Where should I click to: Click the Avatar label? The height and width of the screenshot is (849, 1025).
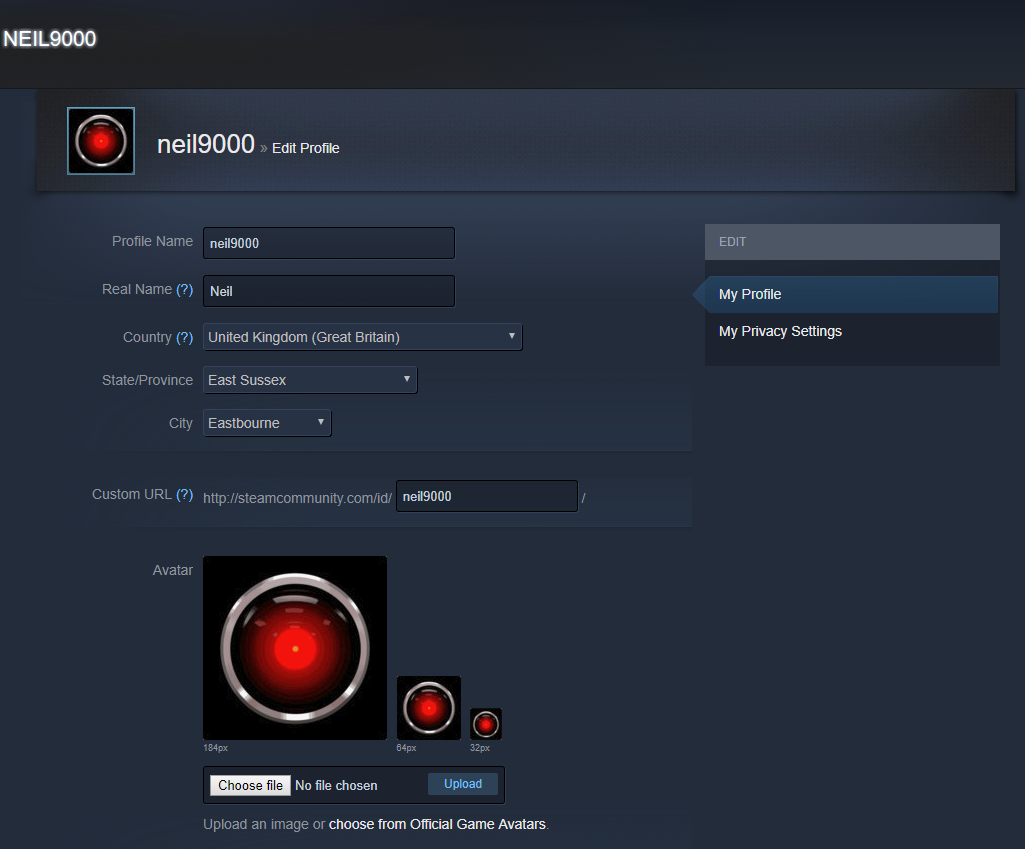point(173,570)
